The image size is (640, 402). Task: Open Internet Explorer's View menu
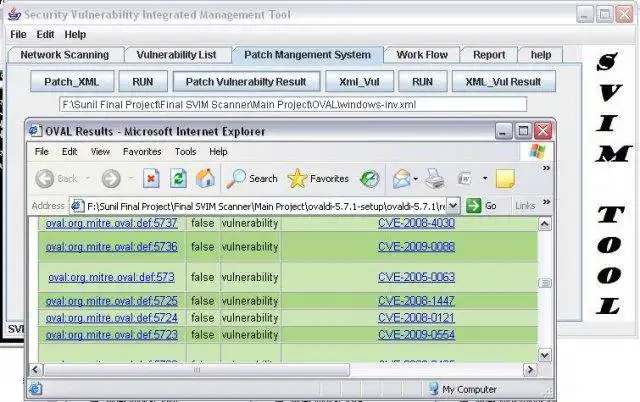[100, 151]
